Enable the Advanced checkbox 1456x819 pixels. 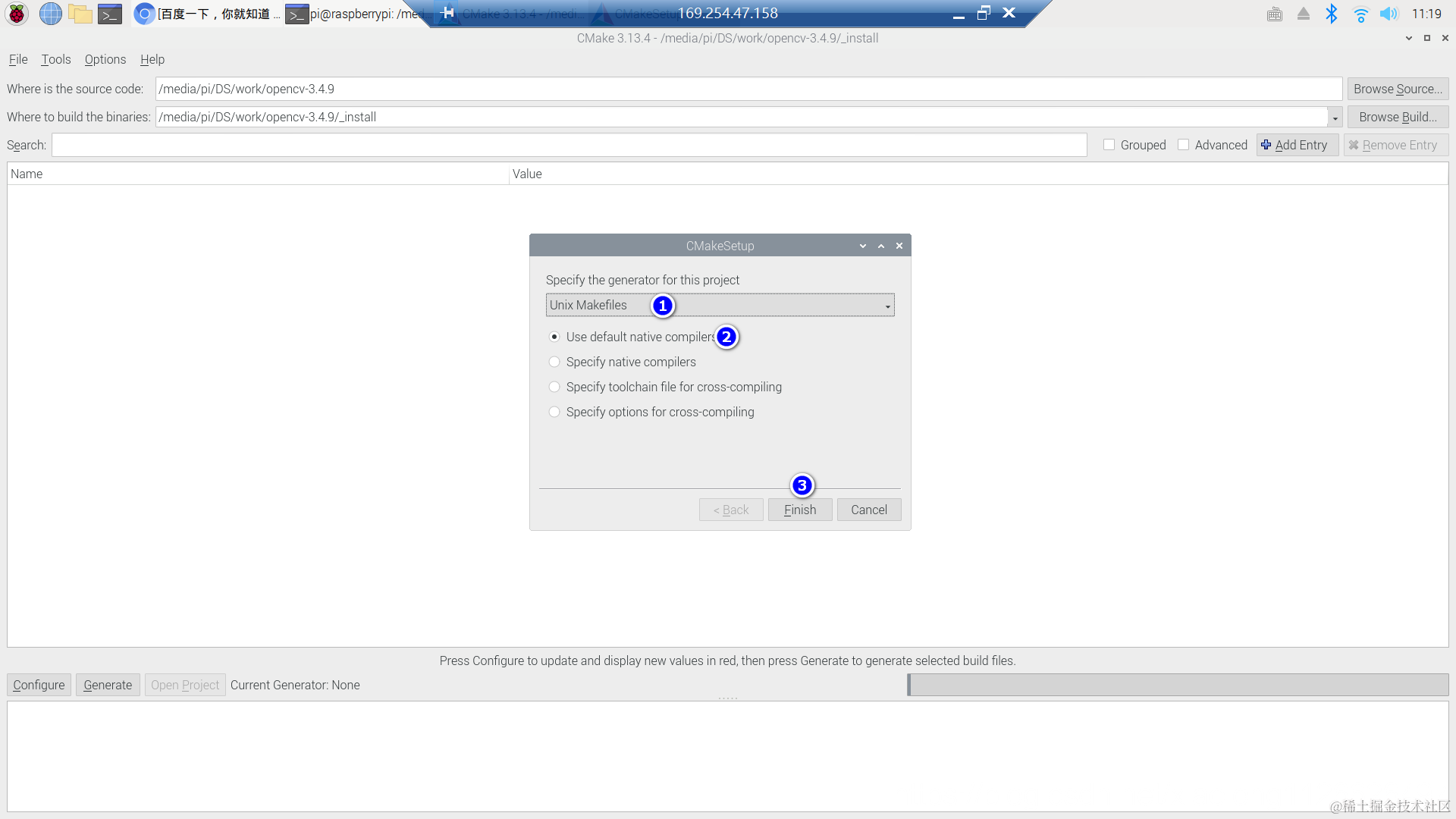click(1184, 145)
